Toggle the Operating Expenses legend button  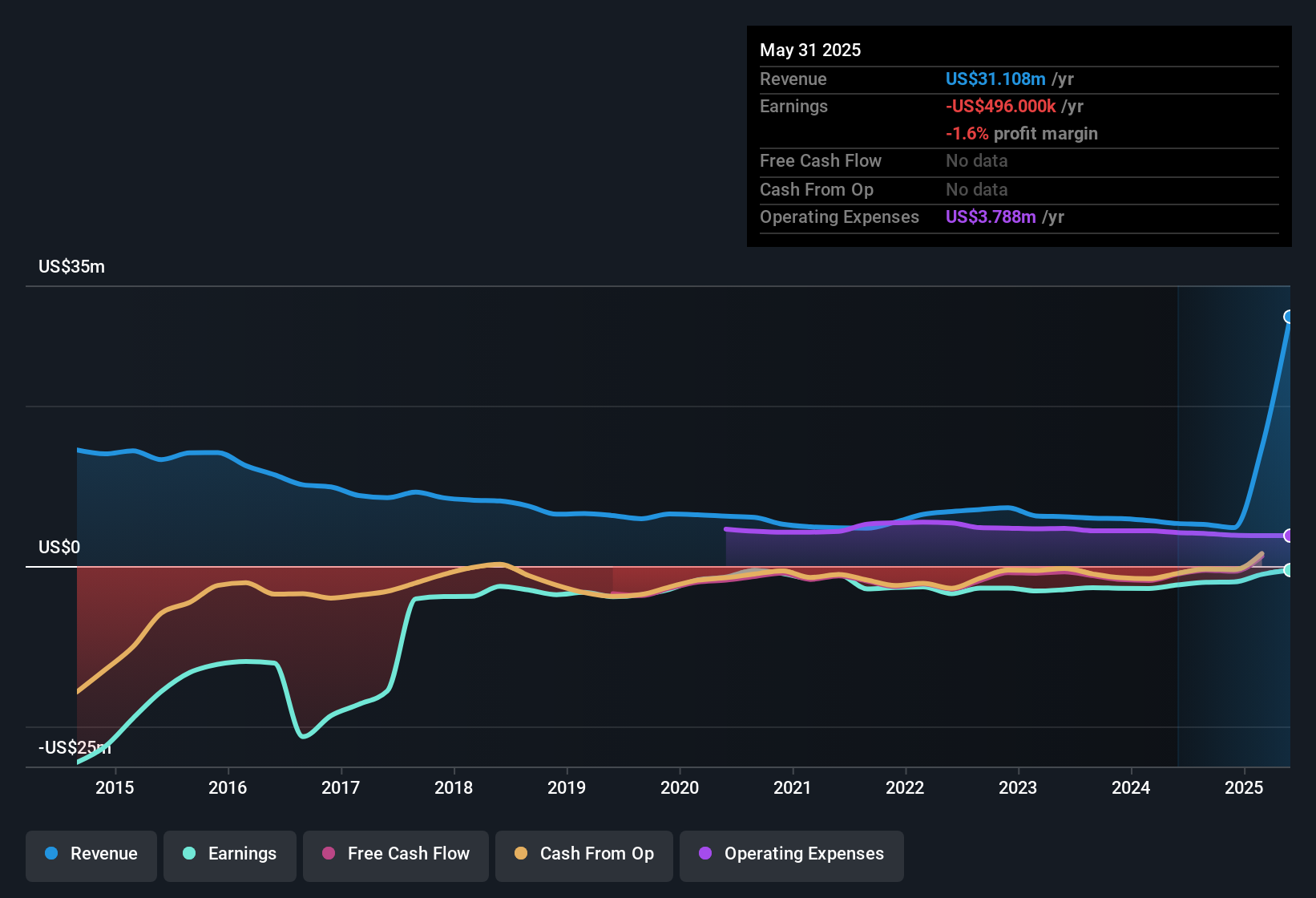coord(792,856)
